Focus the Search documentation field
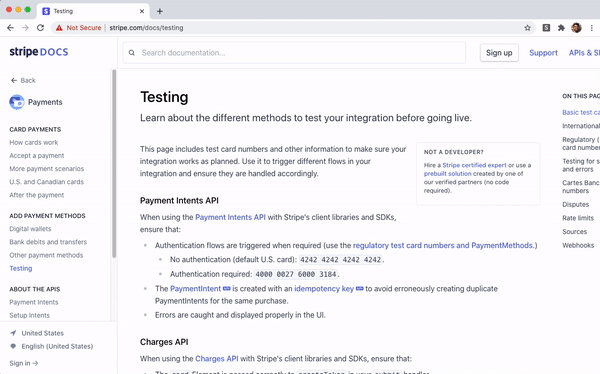The image size is (600, 374). [294, 53]
